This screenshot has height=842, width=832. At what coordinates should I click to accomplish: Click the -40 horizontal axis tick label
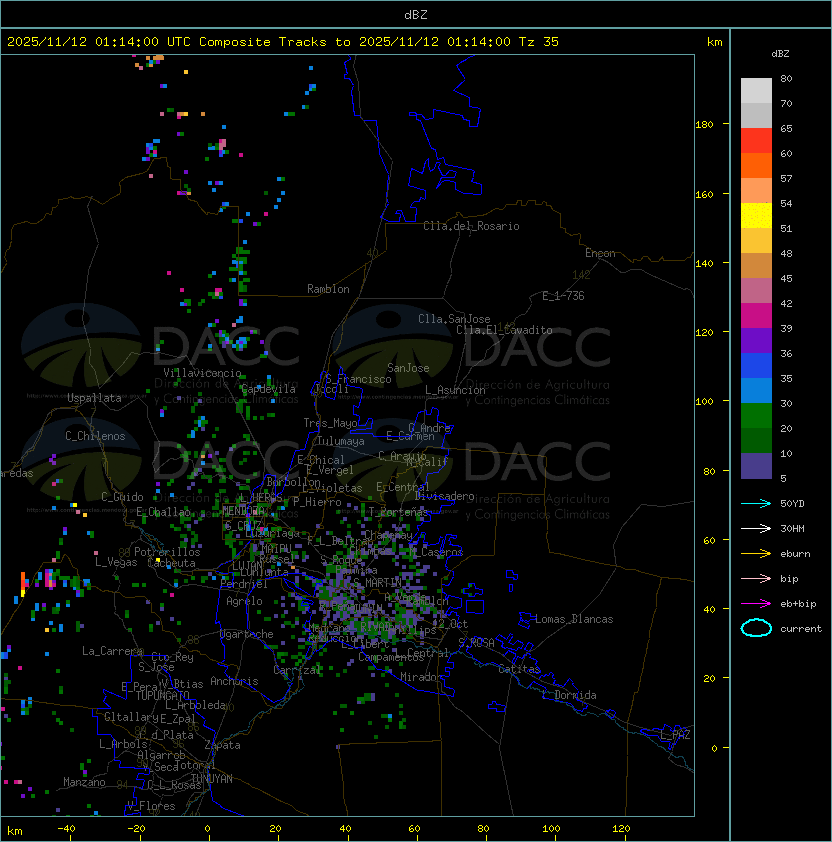tap(66, 829)
